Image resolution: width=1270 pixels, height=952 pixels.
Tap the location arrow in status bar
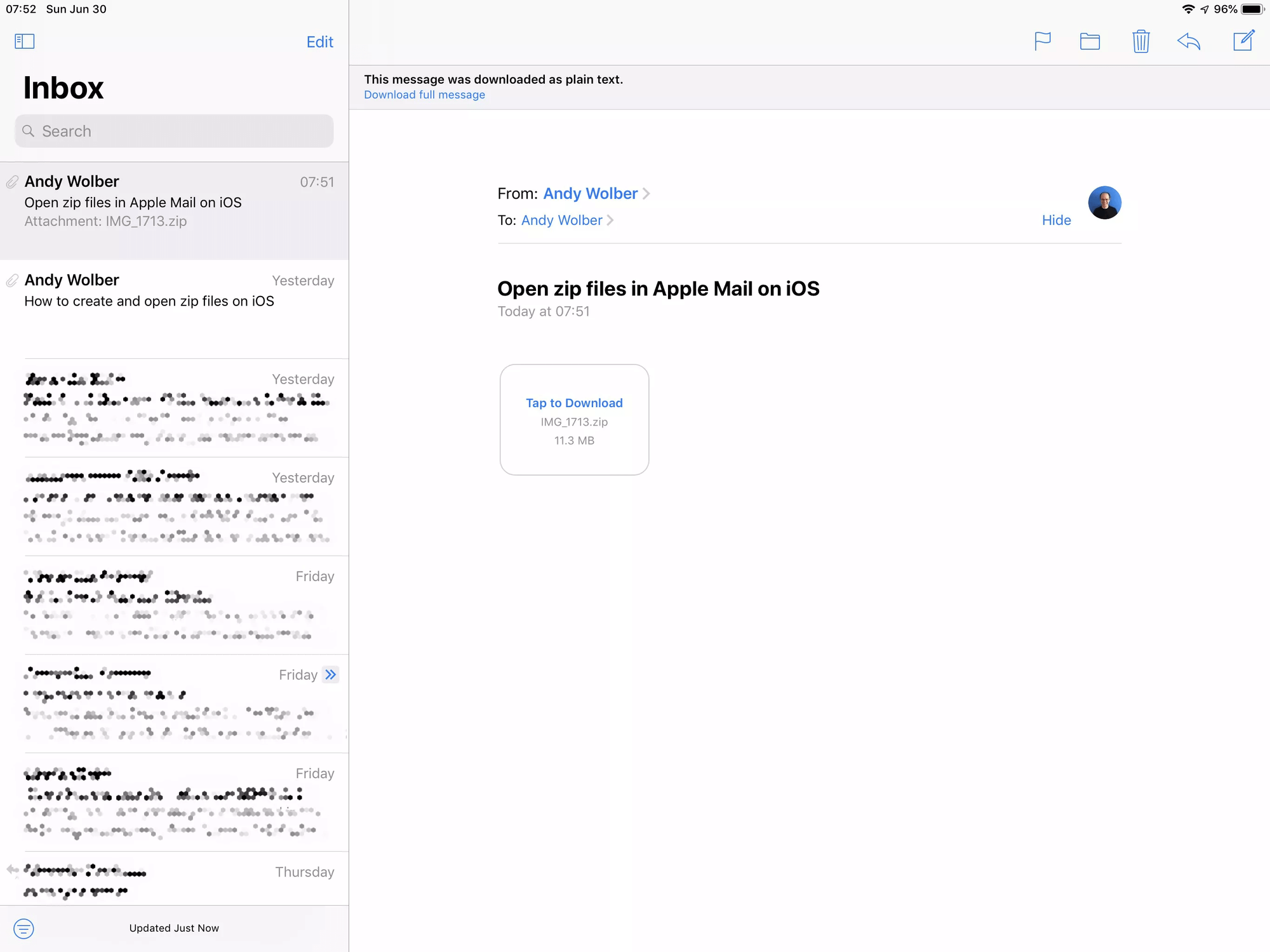coord(1204,10)
